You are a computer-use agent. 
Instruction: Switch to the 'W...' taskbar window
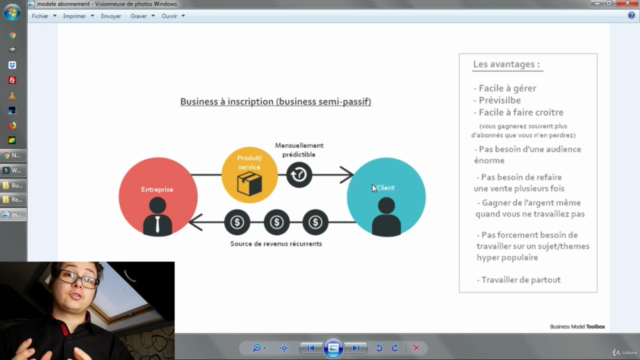pyautogui.click(x=13, y=170)
